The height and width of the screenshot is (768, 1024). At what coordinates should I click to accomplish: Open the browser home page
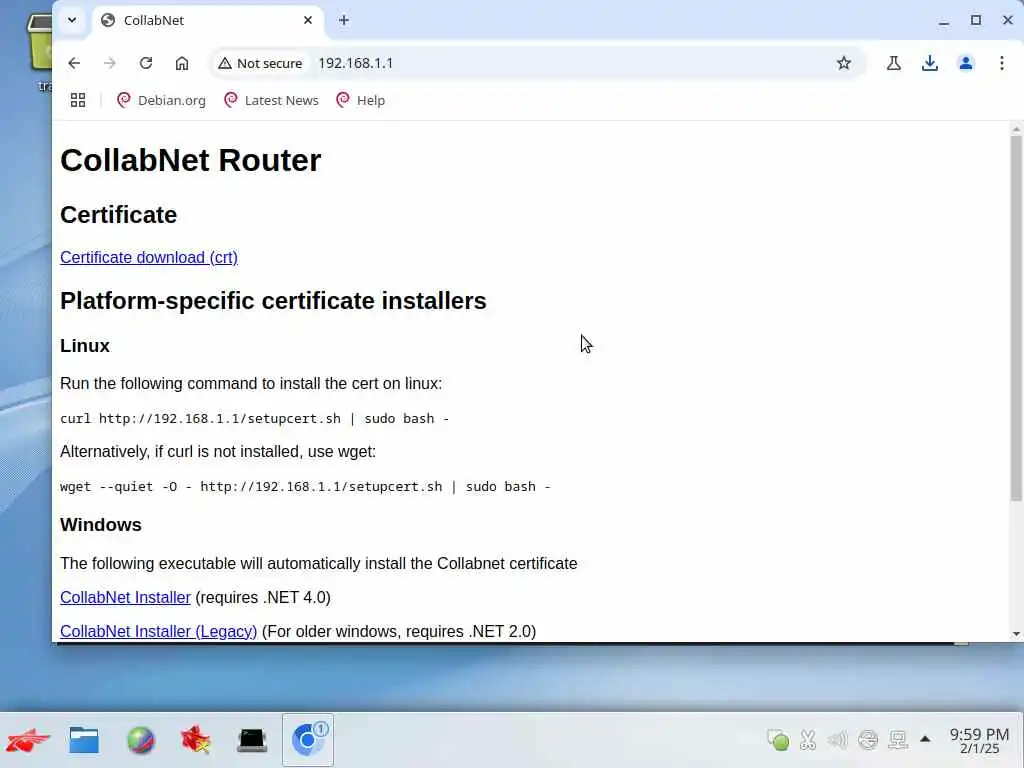(x=182, y=63)
